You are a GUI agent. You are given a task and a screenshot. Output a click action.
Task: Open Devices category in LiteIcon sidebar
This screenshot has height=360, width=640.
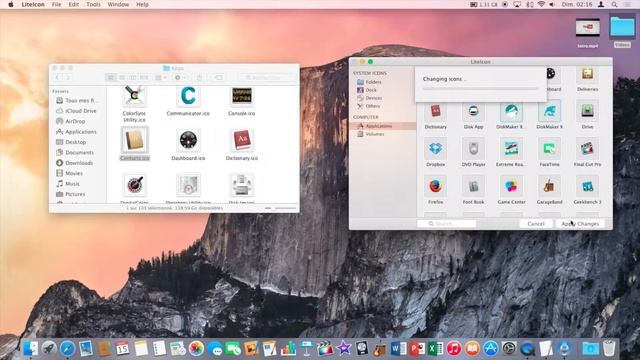click(369, 98)
